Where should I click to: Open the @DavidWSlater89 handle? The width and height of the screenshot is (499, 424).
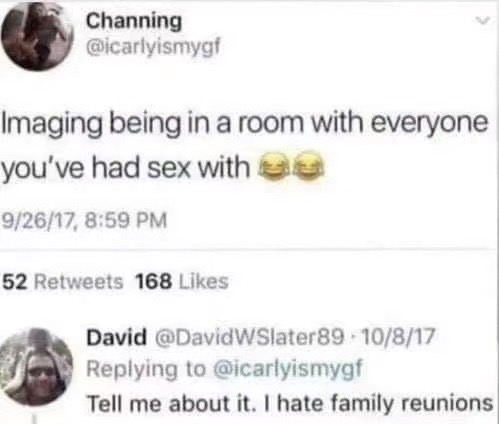coord(249,337)
